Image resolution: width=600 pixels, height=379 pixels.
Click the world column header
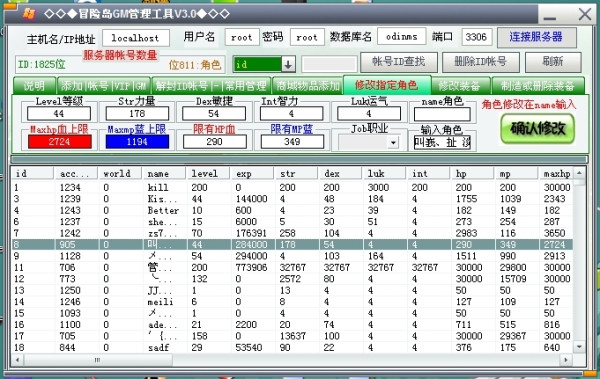coord(119,173)
